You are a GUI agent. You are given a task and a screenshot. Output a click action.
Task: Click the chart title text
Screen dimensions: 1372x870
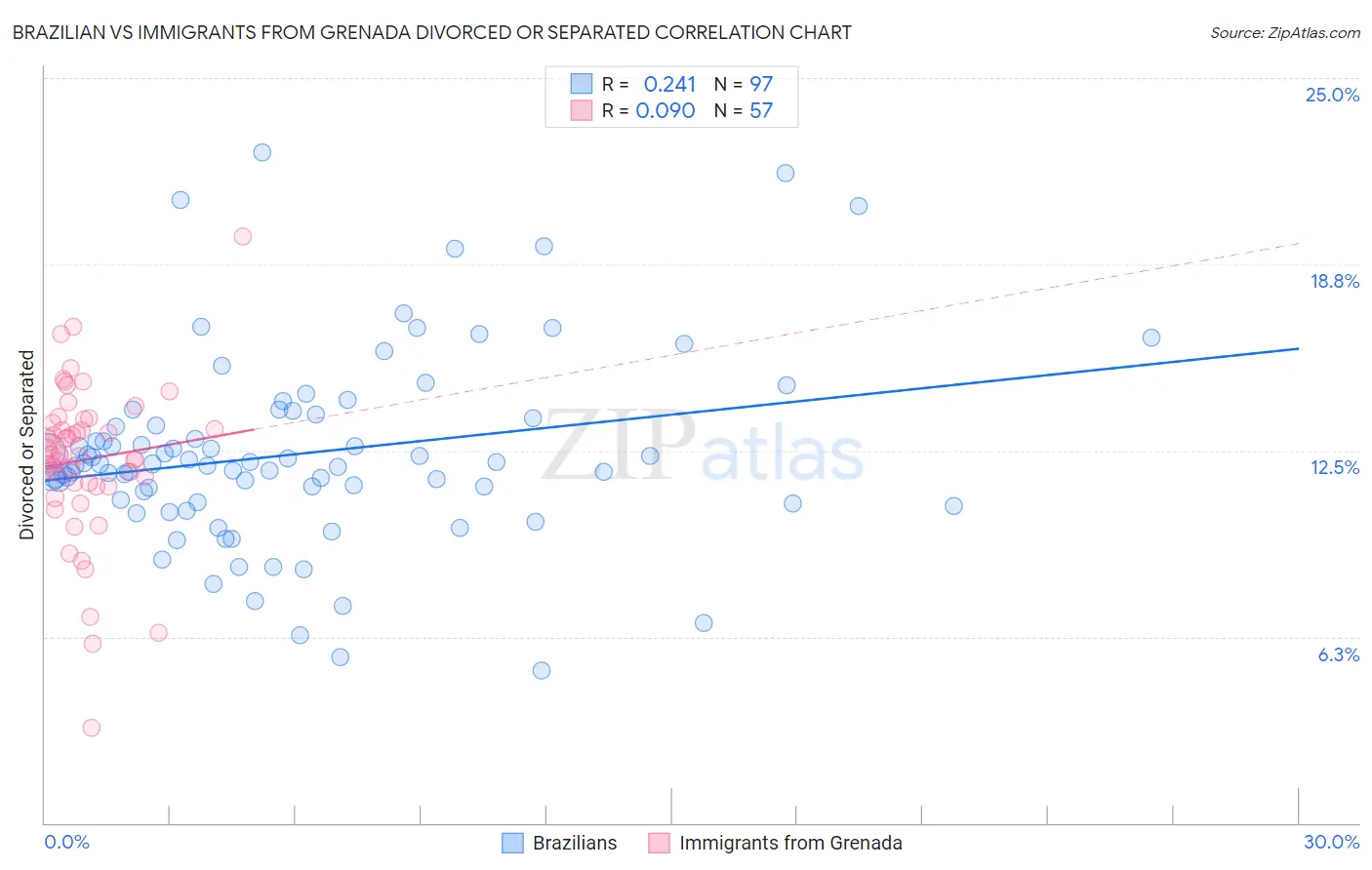pos(431,32)
